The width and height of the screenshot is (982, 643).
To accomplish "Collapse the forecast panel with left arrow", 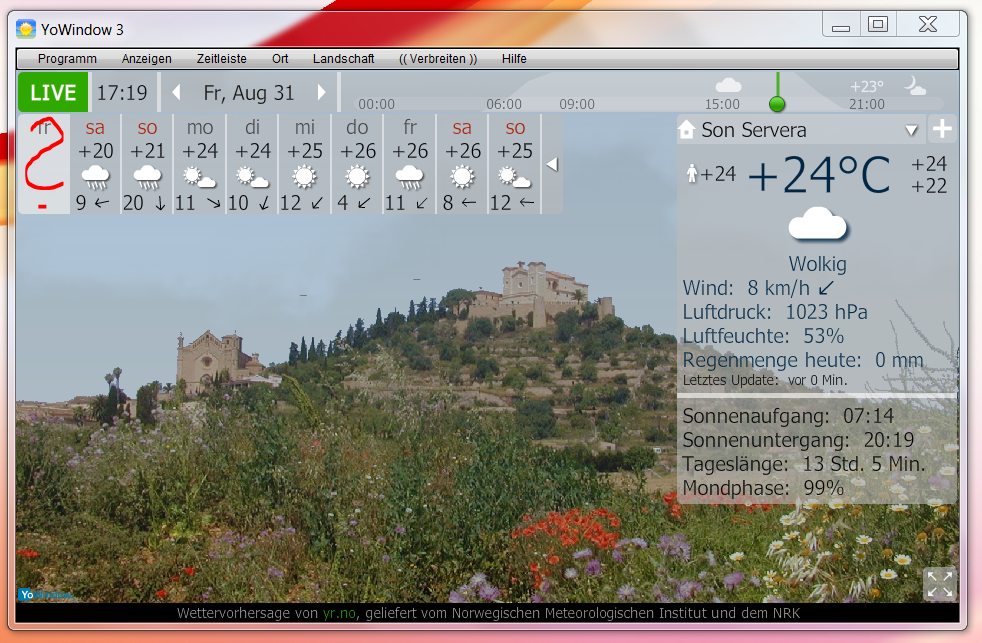I will coord(551,164).
